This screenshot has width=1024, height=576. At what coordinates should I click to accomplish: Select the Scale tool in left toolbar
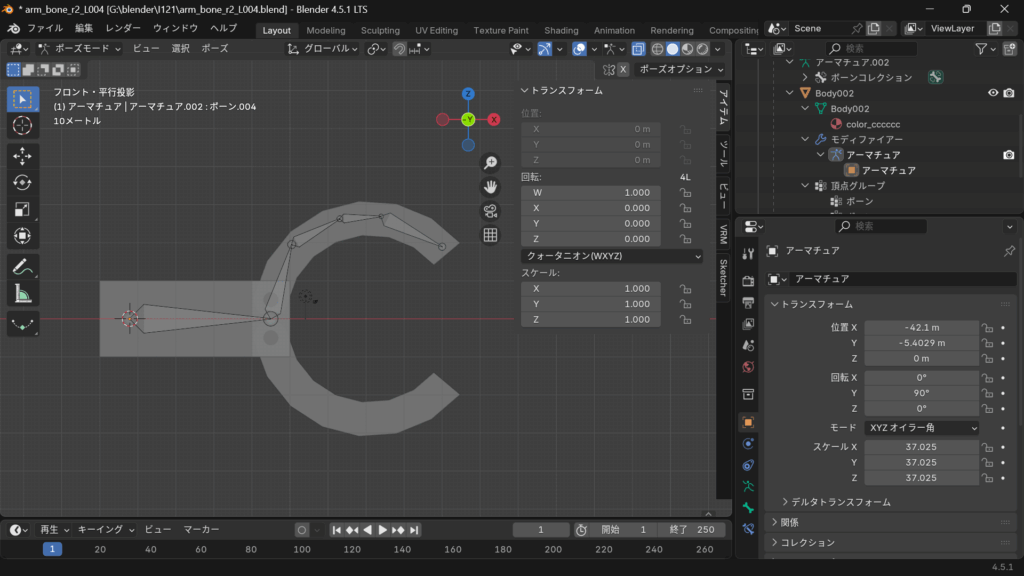point(22,209)
